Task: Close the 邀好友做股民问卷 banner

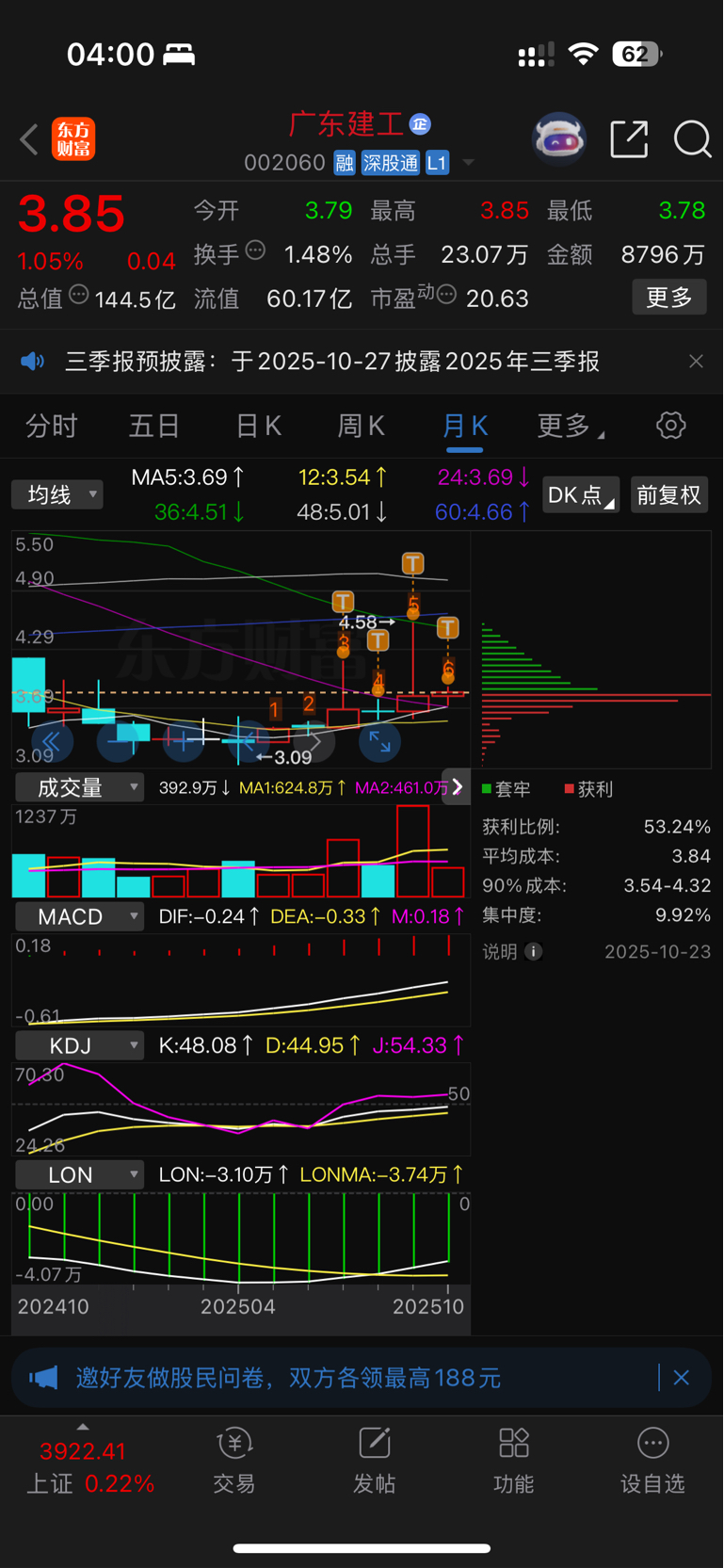Action: click(682, 1379)
